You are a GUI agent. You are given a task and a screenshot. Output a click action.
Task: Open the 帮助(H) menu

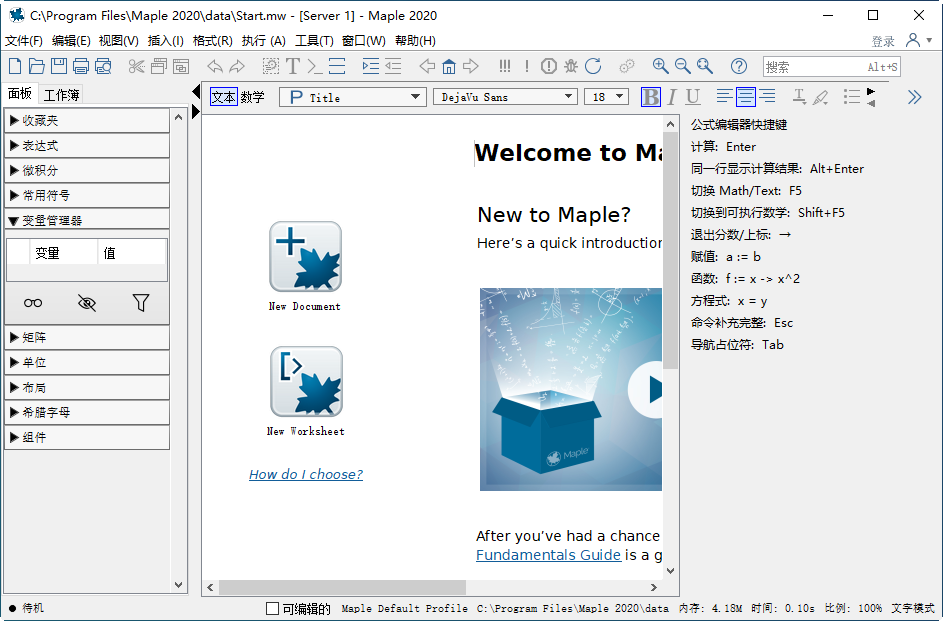click(415, 40)
